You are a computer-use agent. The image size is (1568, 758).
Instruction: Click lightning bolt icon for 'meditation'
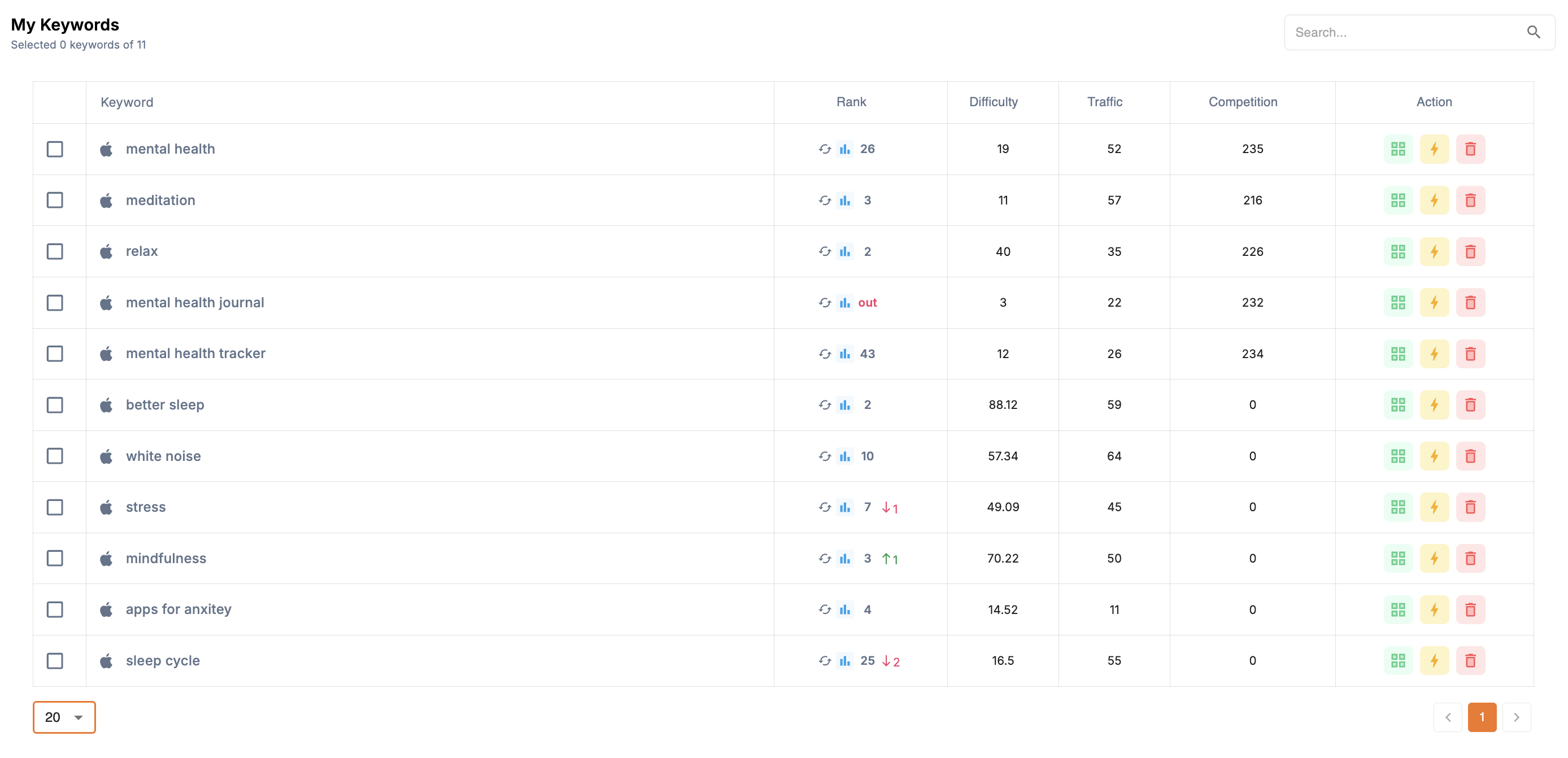click(x=1434, y=201)
